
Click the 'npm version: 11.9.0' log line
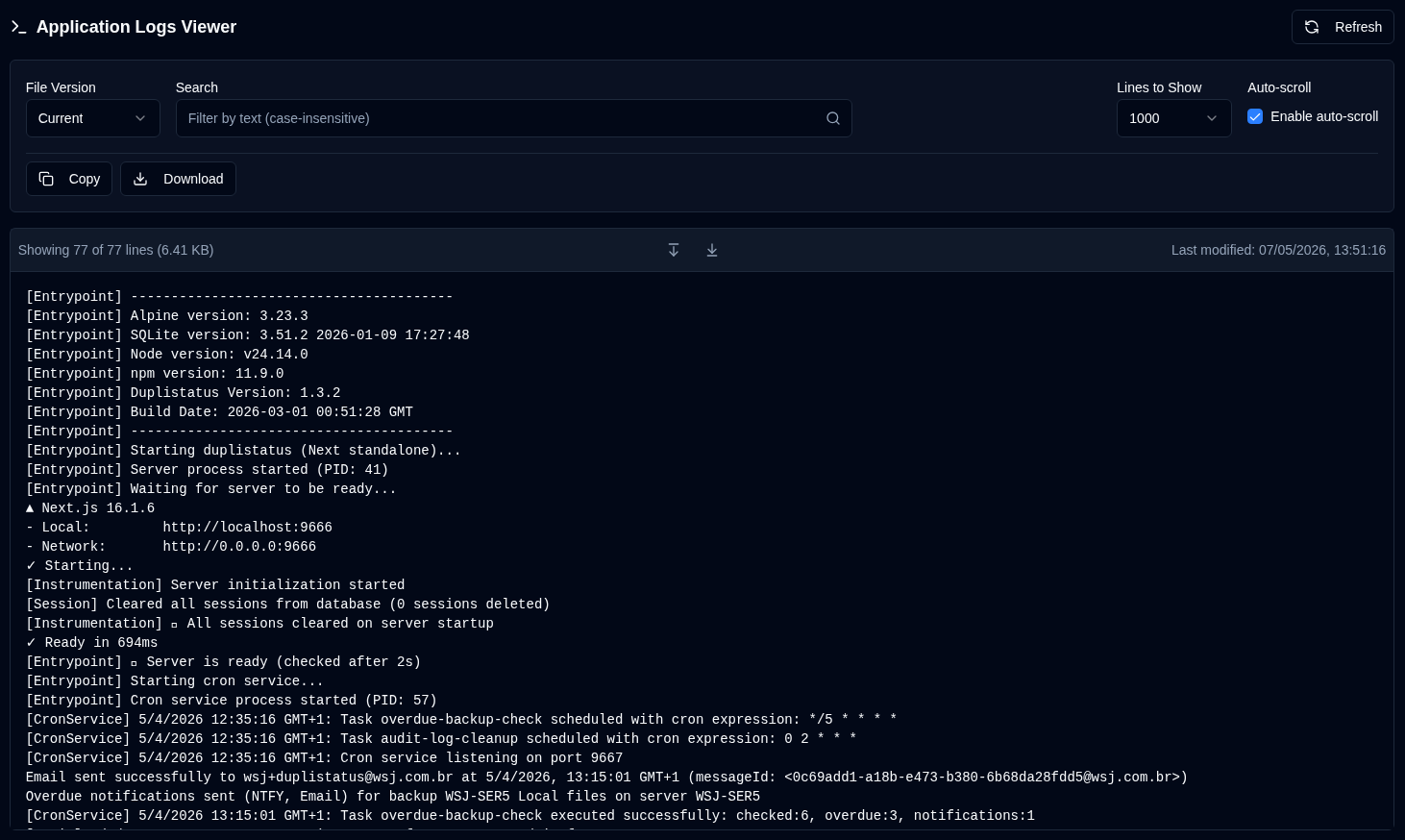click(155, 373)
